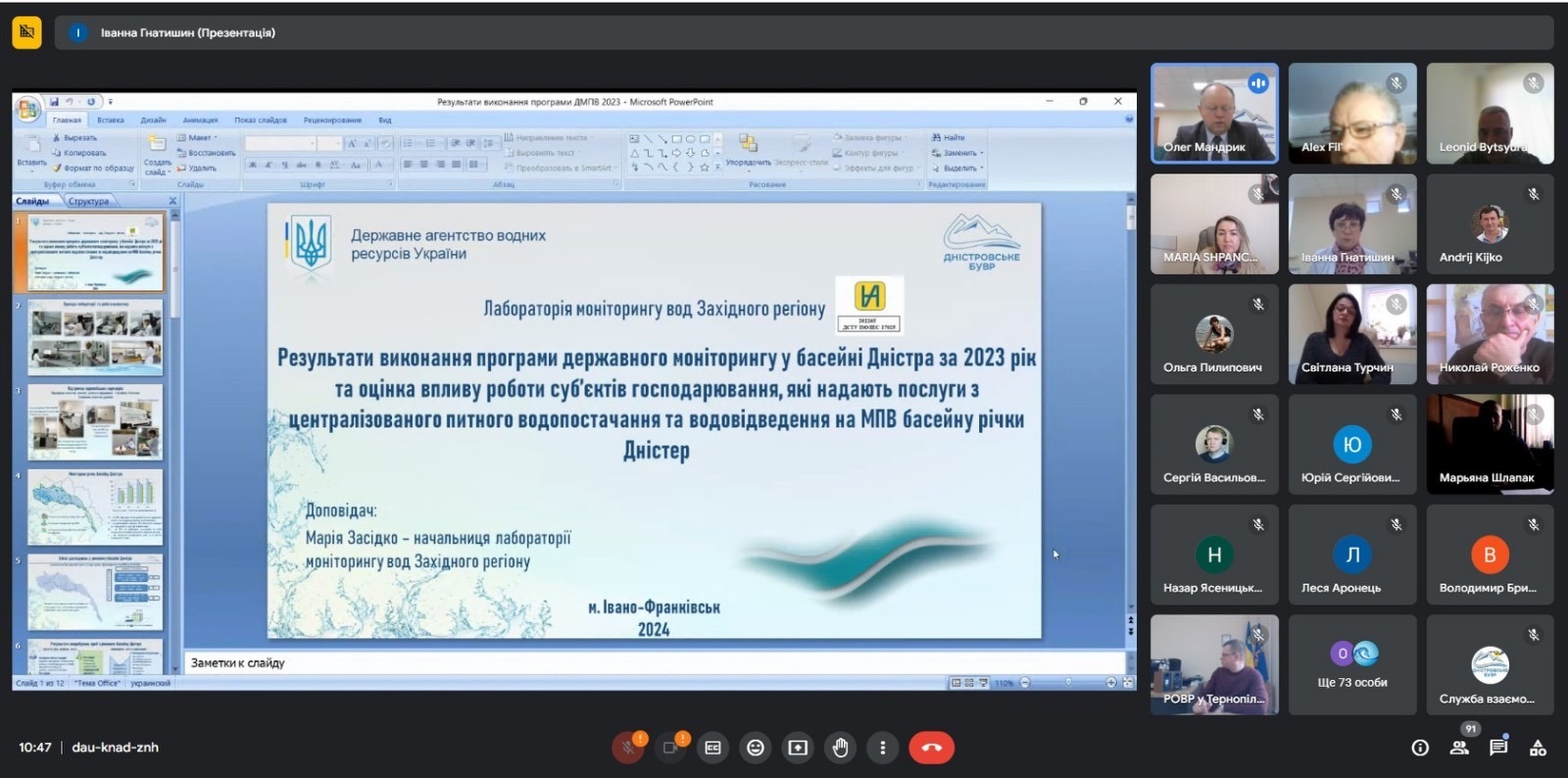Click Вырезать cut command
Viewport: 1568px width, 778px height.
(74, 138)
